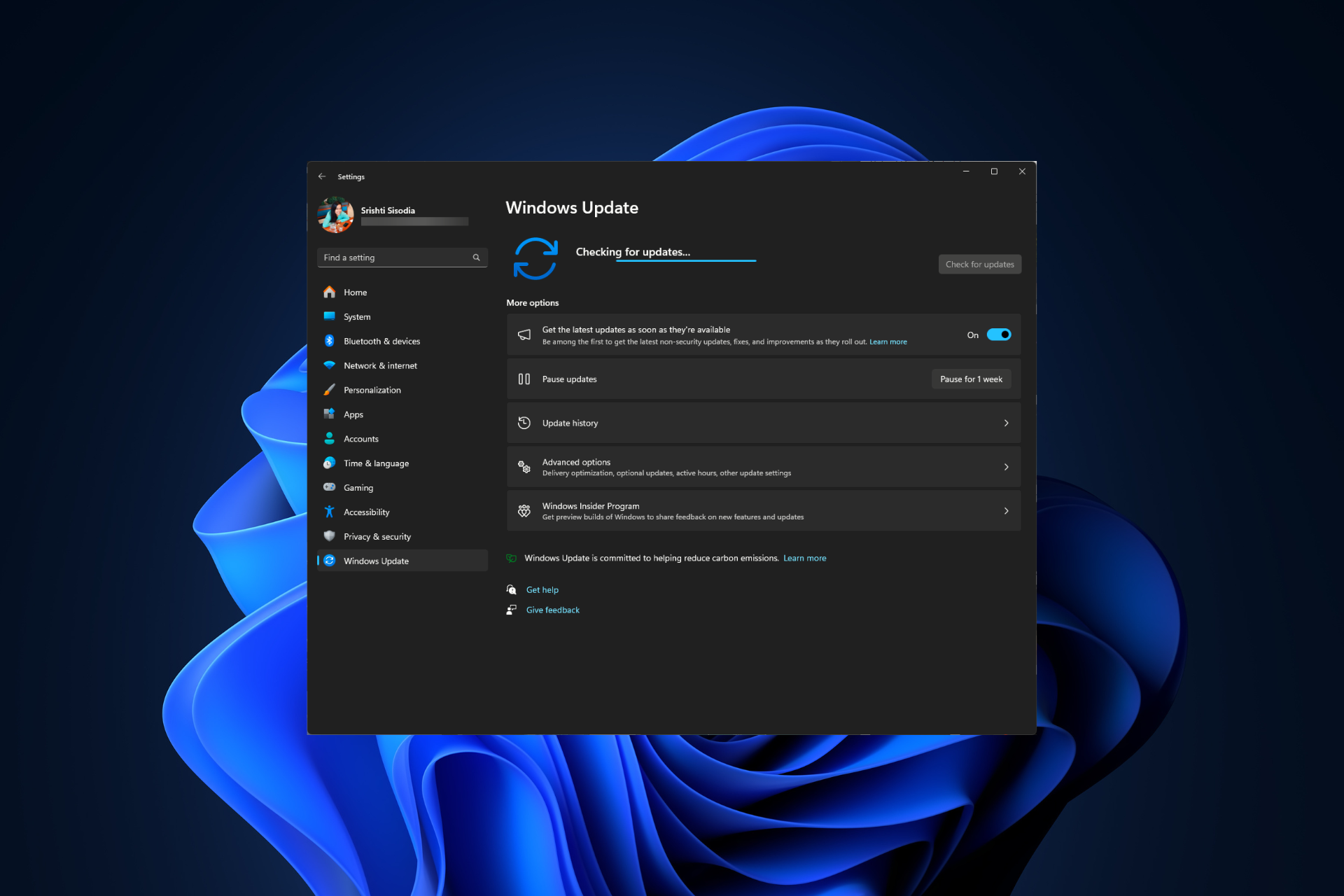Click the Time & language clock icon
1344x896 pixels.
pyautogui.click(x=329, y=463)
